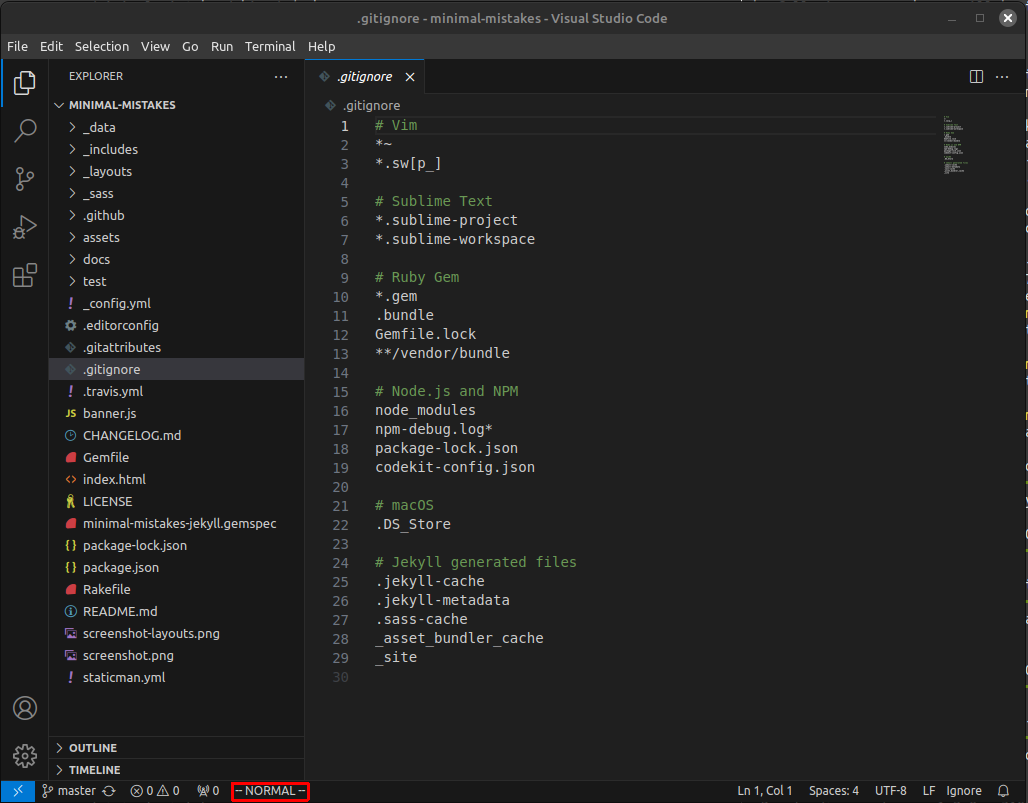The image size is (1028, 803).
Task: Split the editor using the toolbar icon
Action: tap(975, 76)
